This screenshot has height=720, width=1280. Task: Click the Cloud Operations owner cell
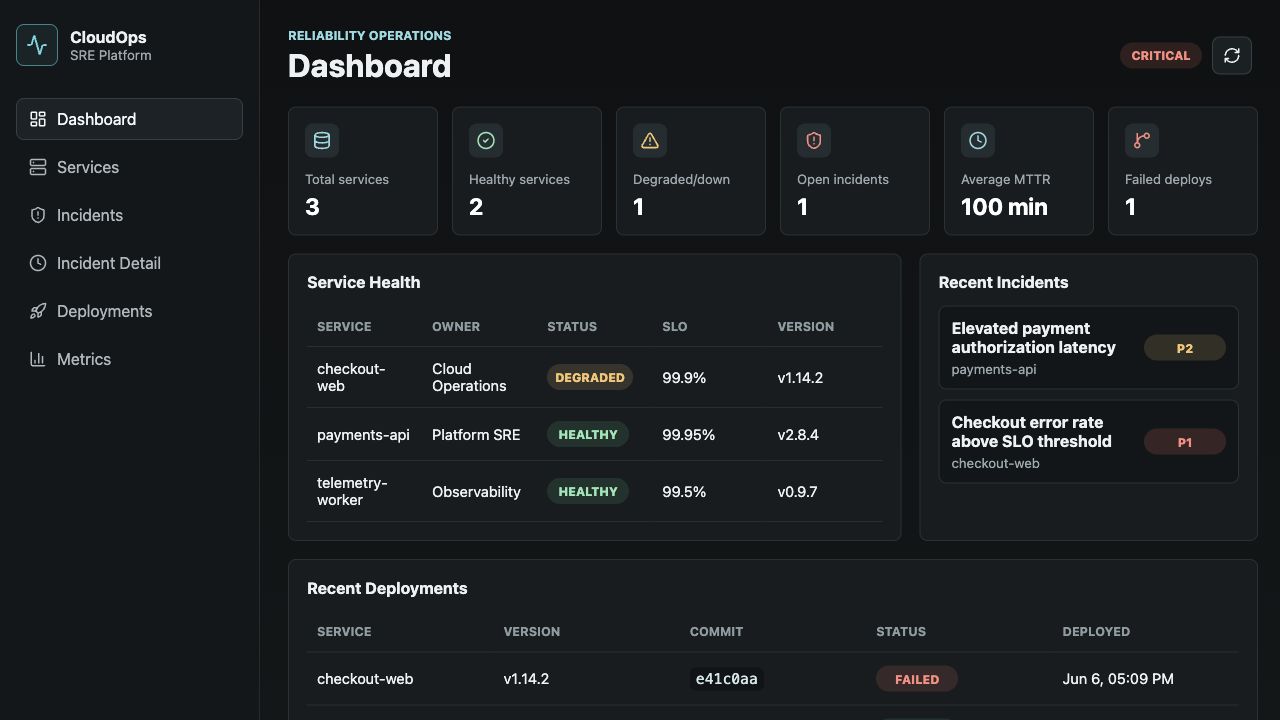[x=469, y=377]
